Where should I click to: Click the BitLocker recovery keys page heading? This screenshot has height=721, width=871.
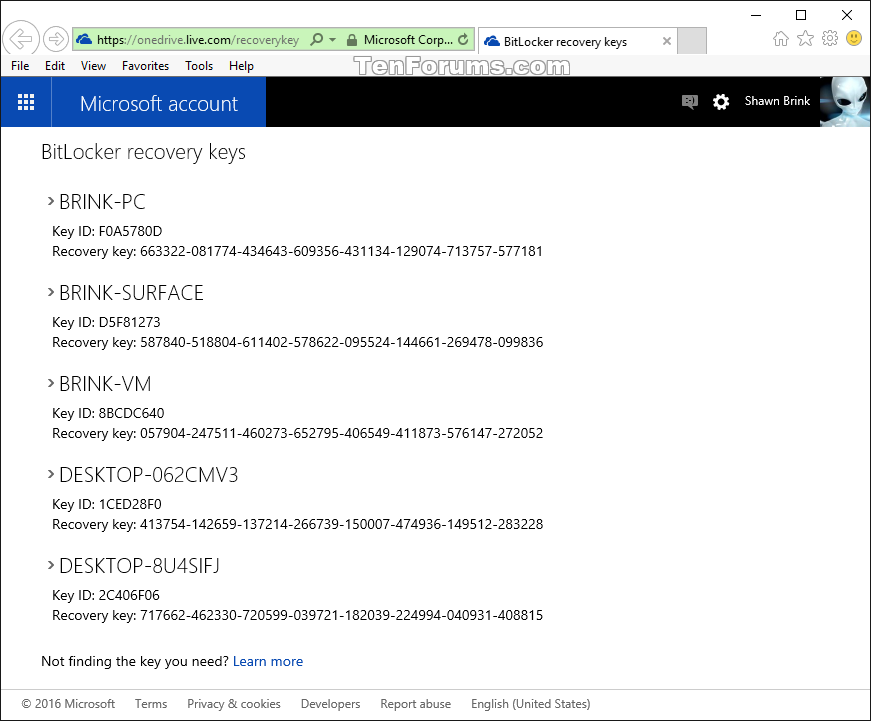point(143,152)
